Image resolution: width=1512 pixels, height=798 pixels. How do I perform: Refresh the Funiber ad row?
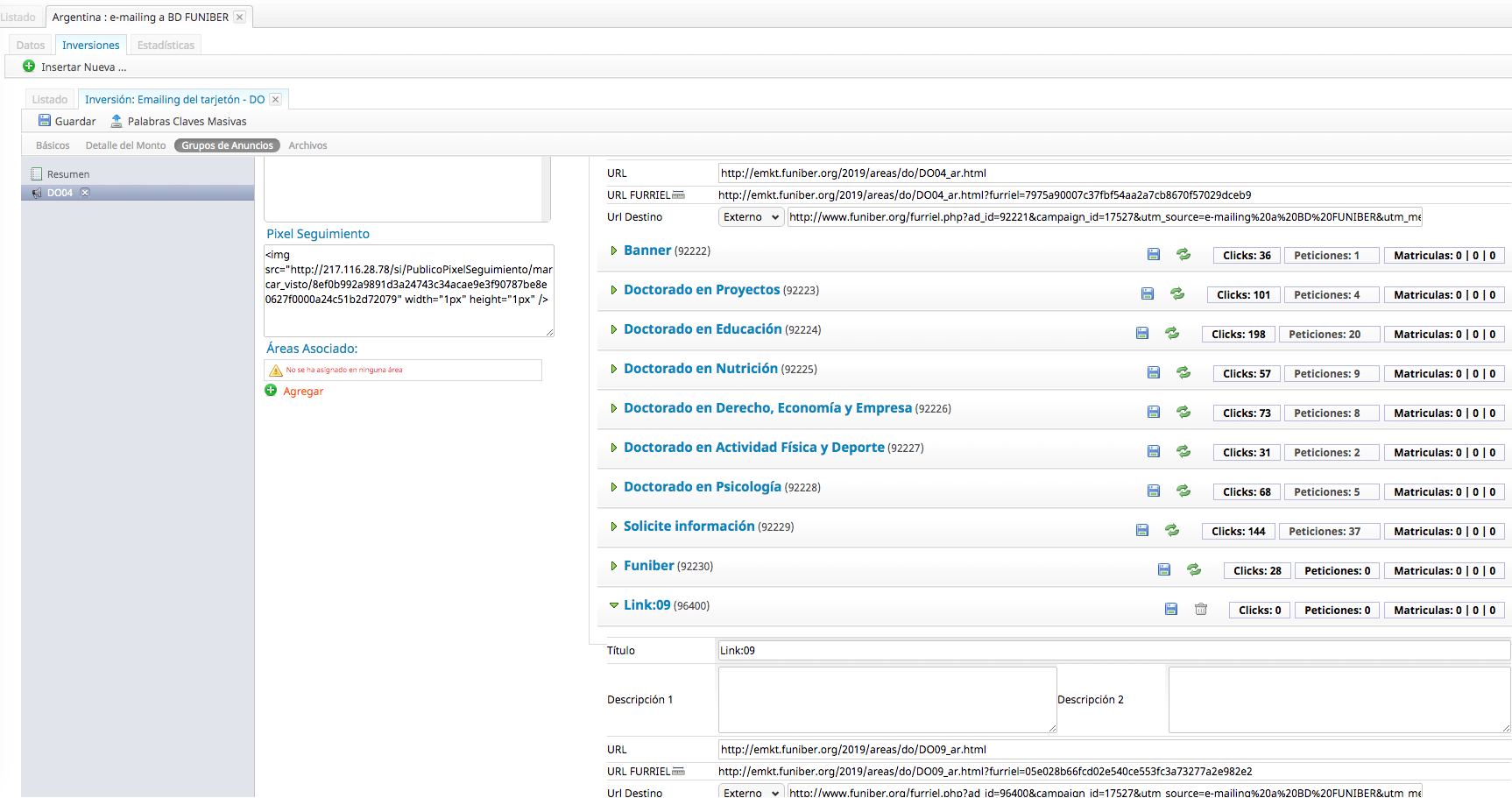[x=1193, y=569]
